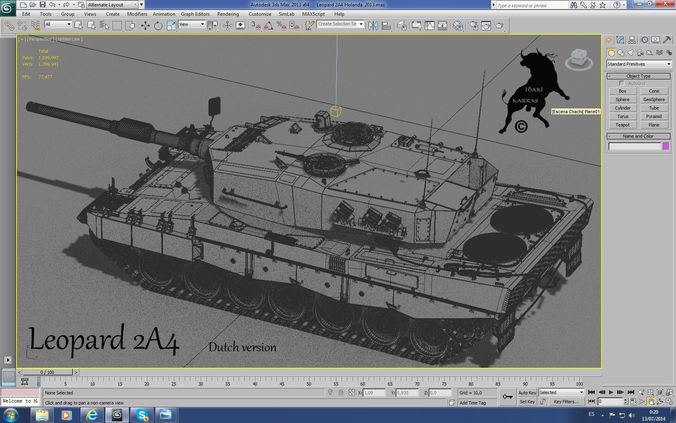Click the New Scene icon in the quick access toolbar

point(23,5)
